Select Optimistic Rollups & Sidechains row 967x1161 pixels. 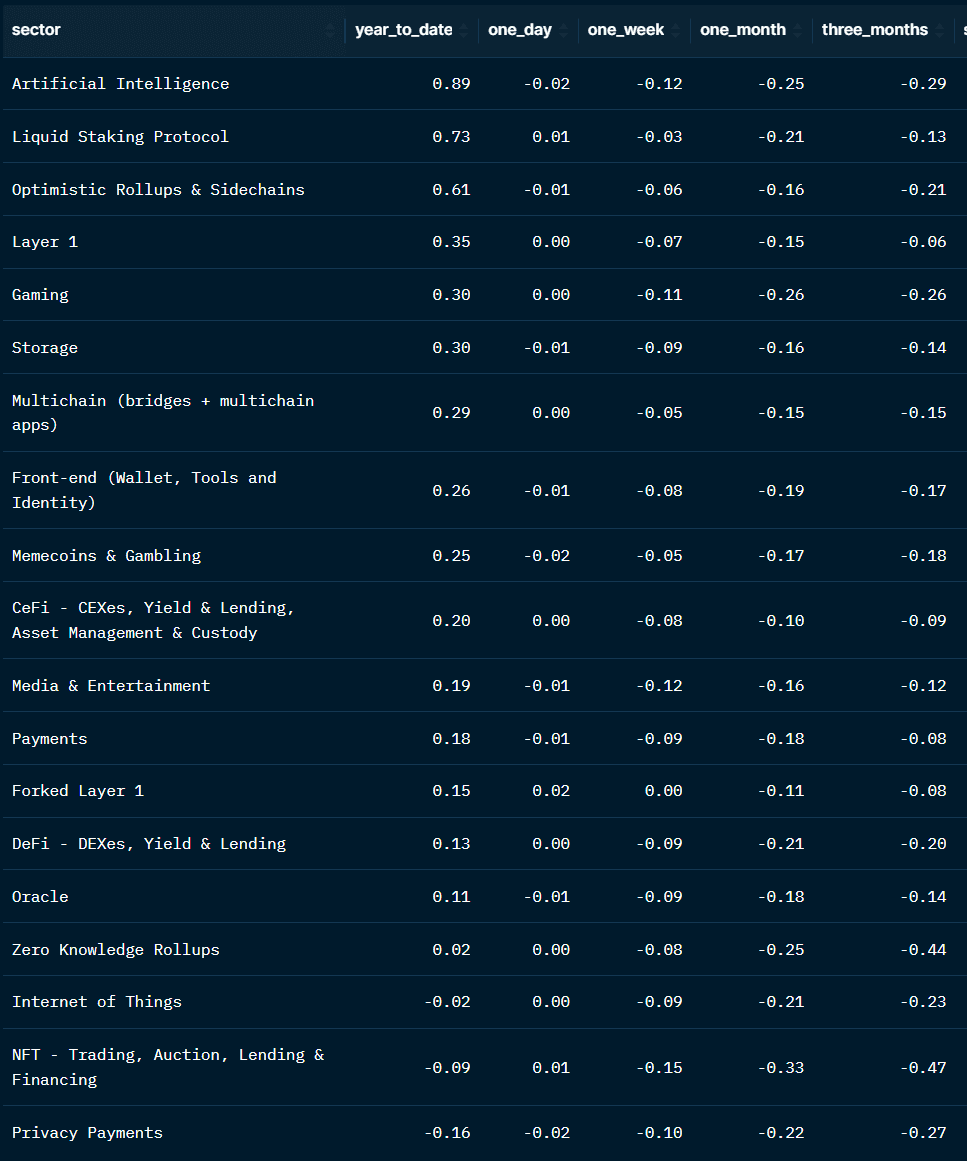click(158, 190)
